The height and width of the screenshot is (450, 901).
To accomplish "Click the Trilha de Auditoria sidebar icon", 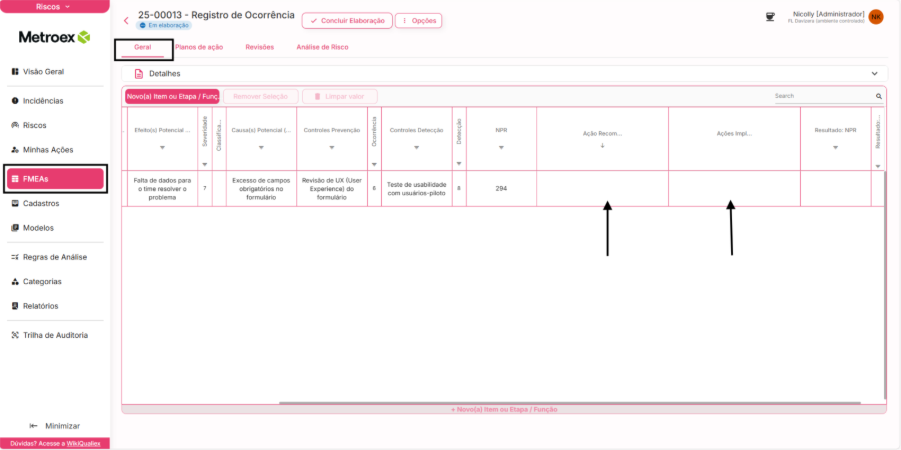I will click(15, 335).
